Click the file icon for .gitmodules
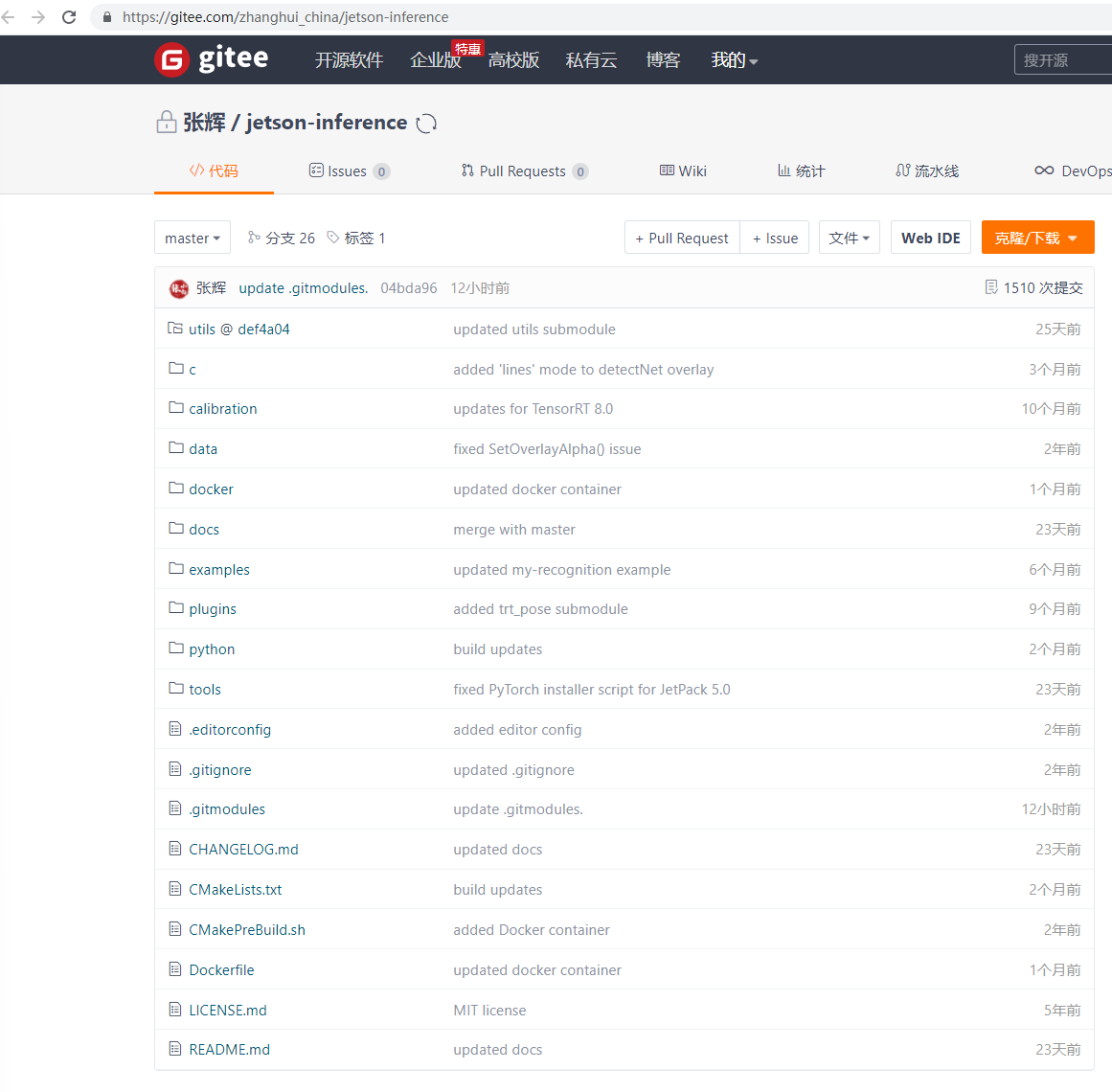Viewport: 1112px width, 1092px height. (x=175, y=808)
